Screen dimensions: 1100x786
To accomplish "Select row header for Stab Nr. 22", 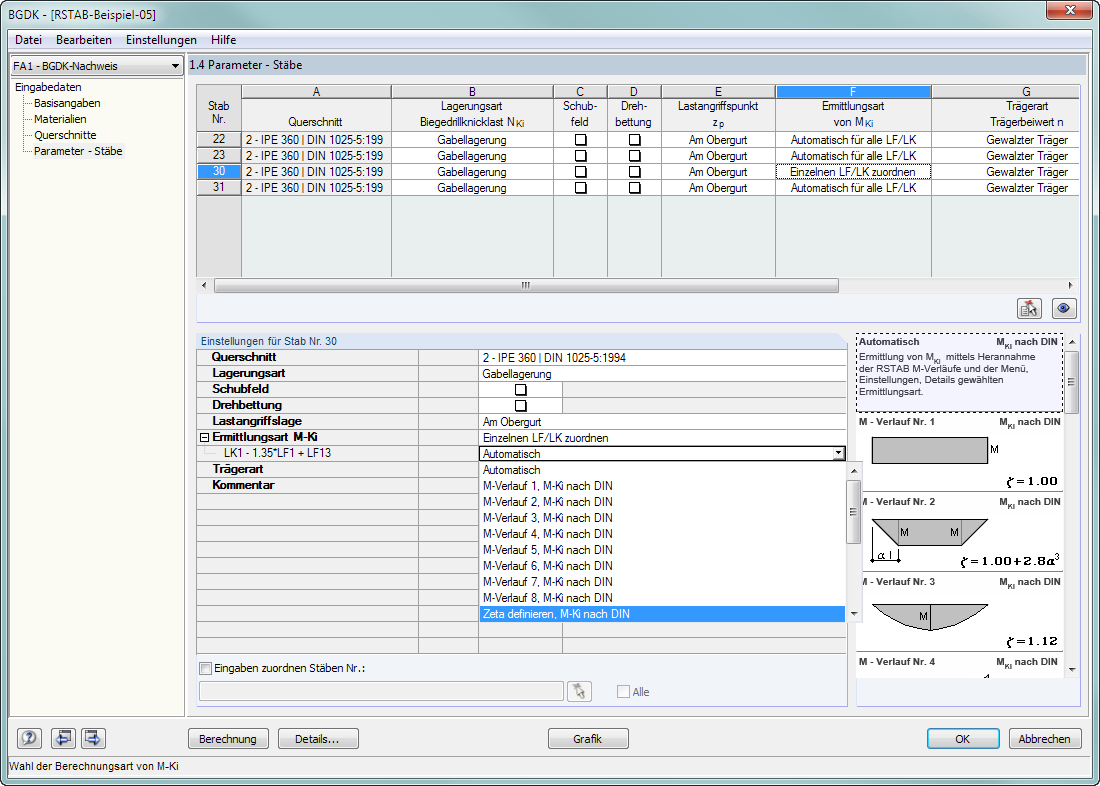I will point(219,140).
